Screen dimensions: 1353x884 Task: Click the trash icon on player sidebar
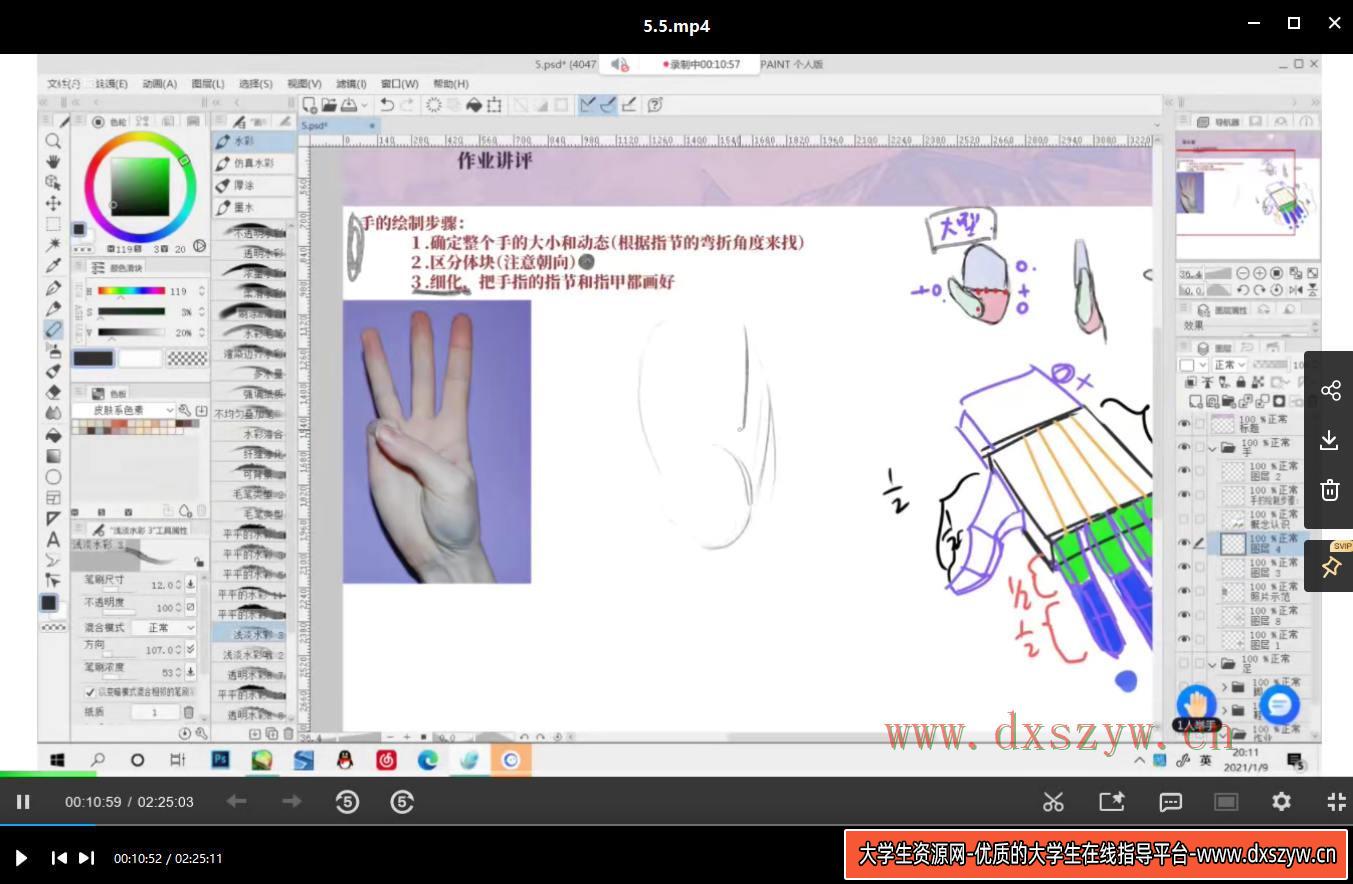click(x=1330, y=490)
